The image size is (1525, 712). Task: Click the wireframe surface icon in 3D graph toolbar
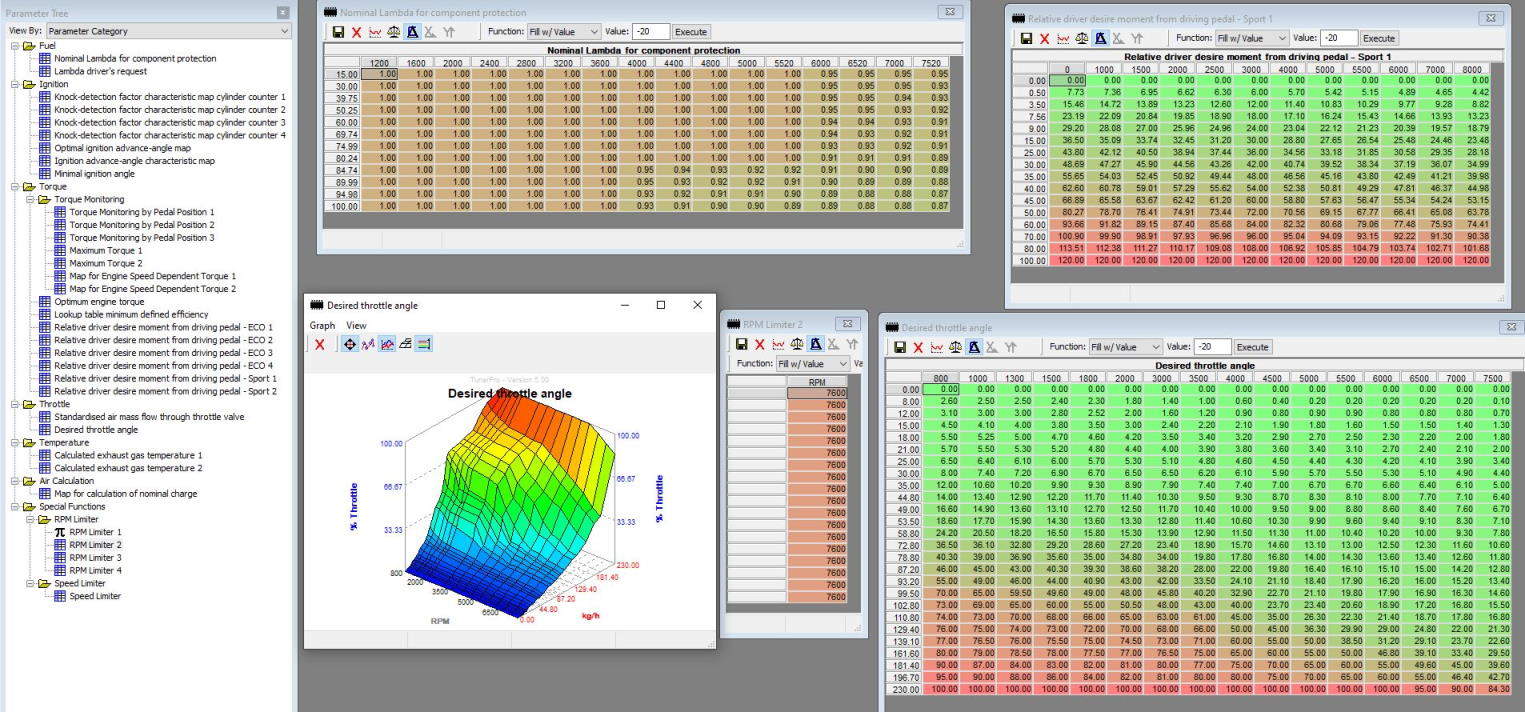point(405,344)
